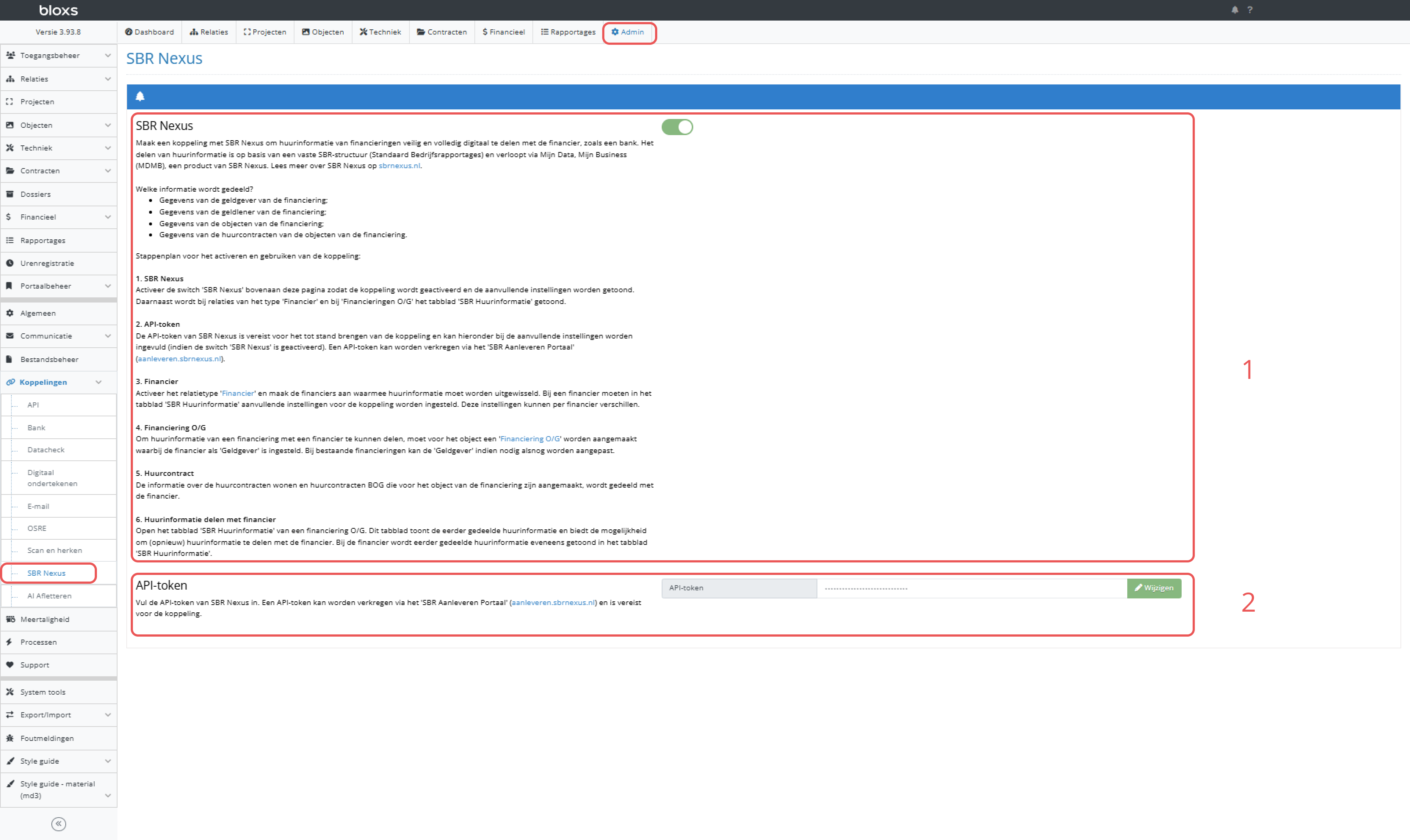Open the Objecten top tab

323,32
